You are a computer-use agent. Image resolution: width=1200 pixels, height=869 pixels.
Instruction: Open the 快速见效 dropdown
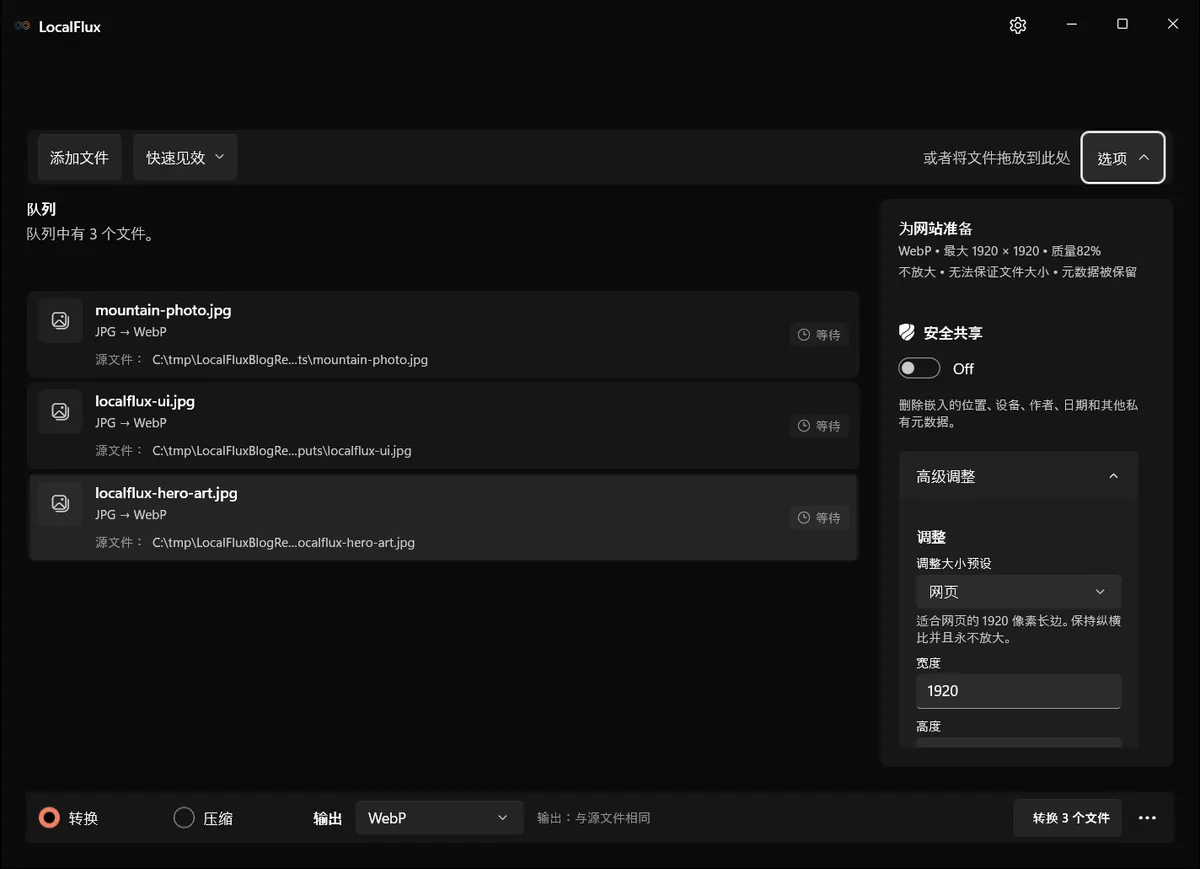tap(185, 157)
